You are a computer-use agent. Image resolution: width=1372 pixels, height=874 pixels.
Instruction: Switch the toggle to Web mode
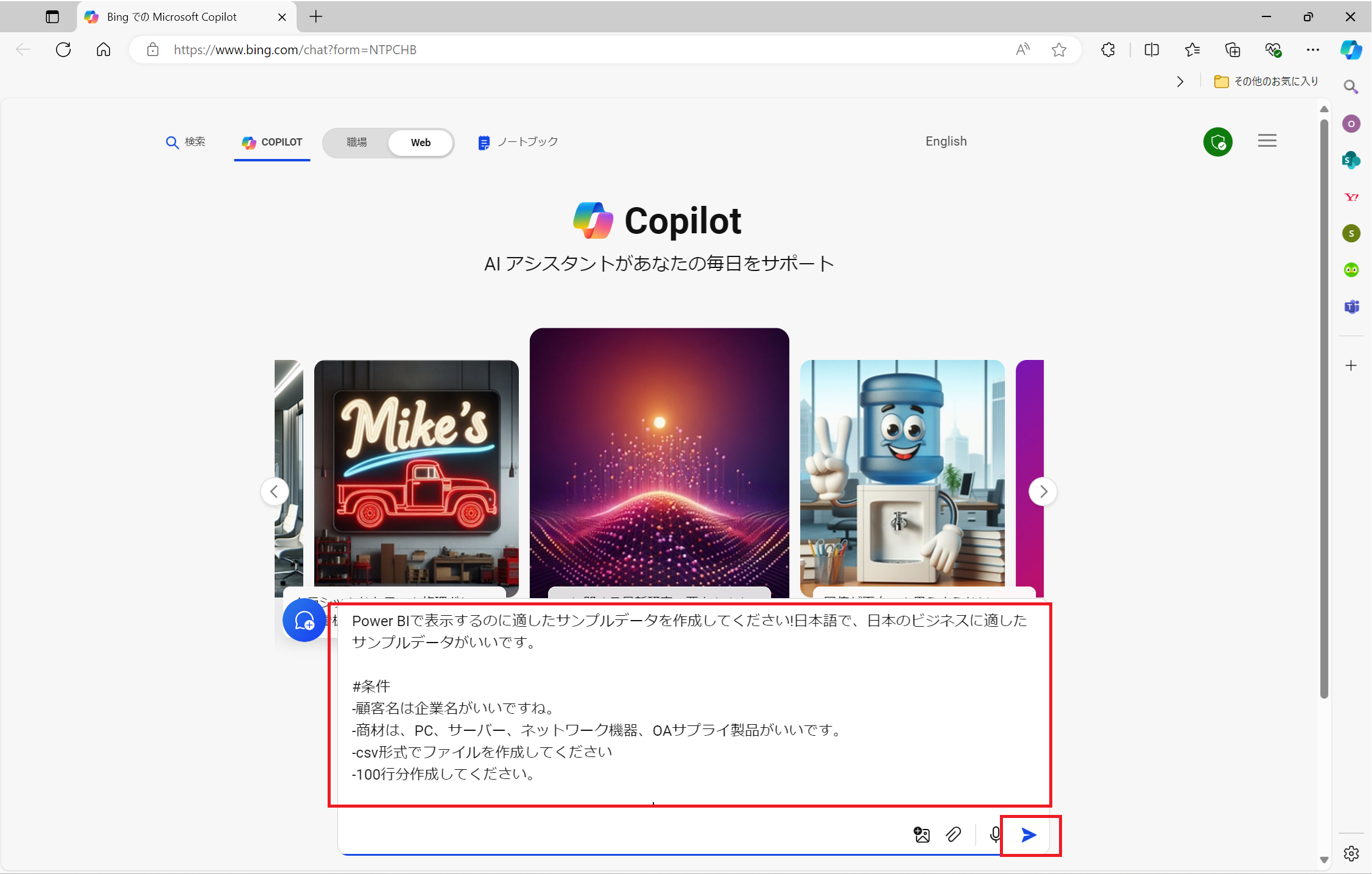420,143
